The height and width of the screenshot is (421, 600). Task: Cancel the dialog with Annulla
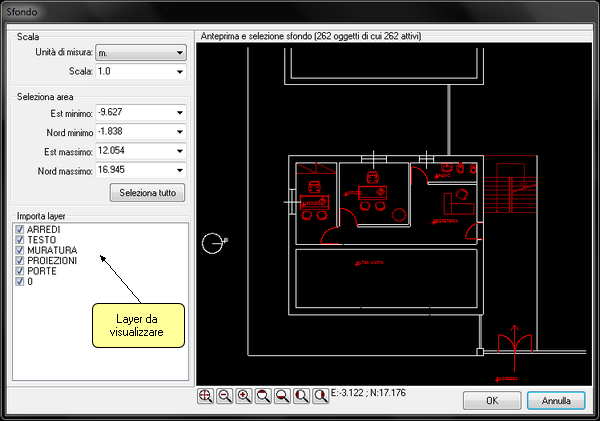[556, 400]
